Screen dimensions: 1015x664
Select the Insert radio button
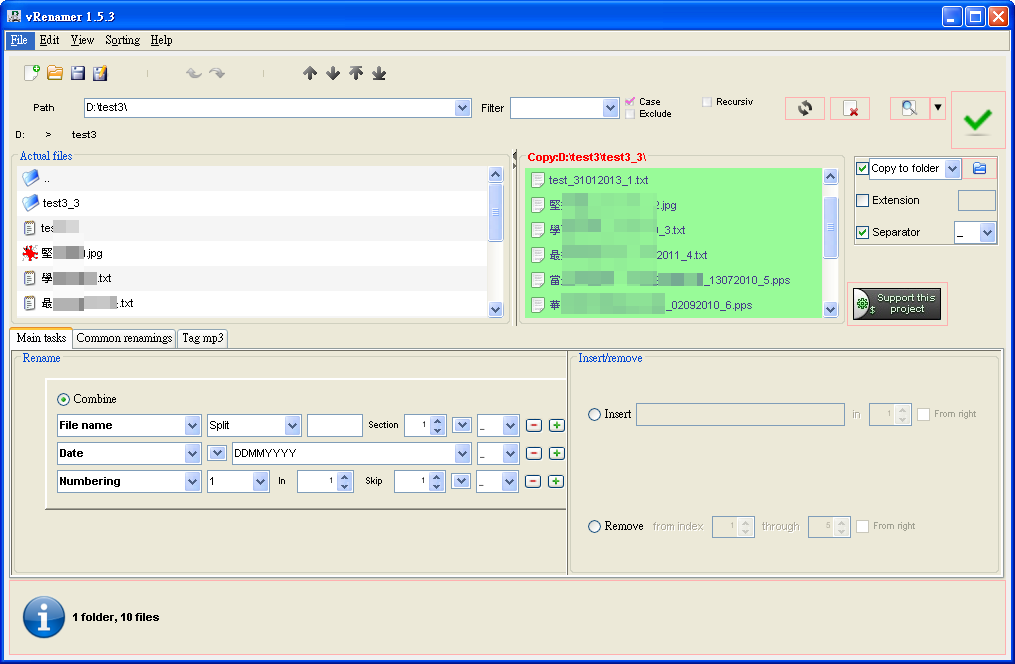[594, 414]
